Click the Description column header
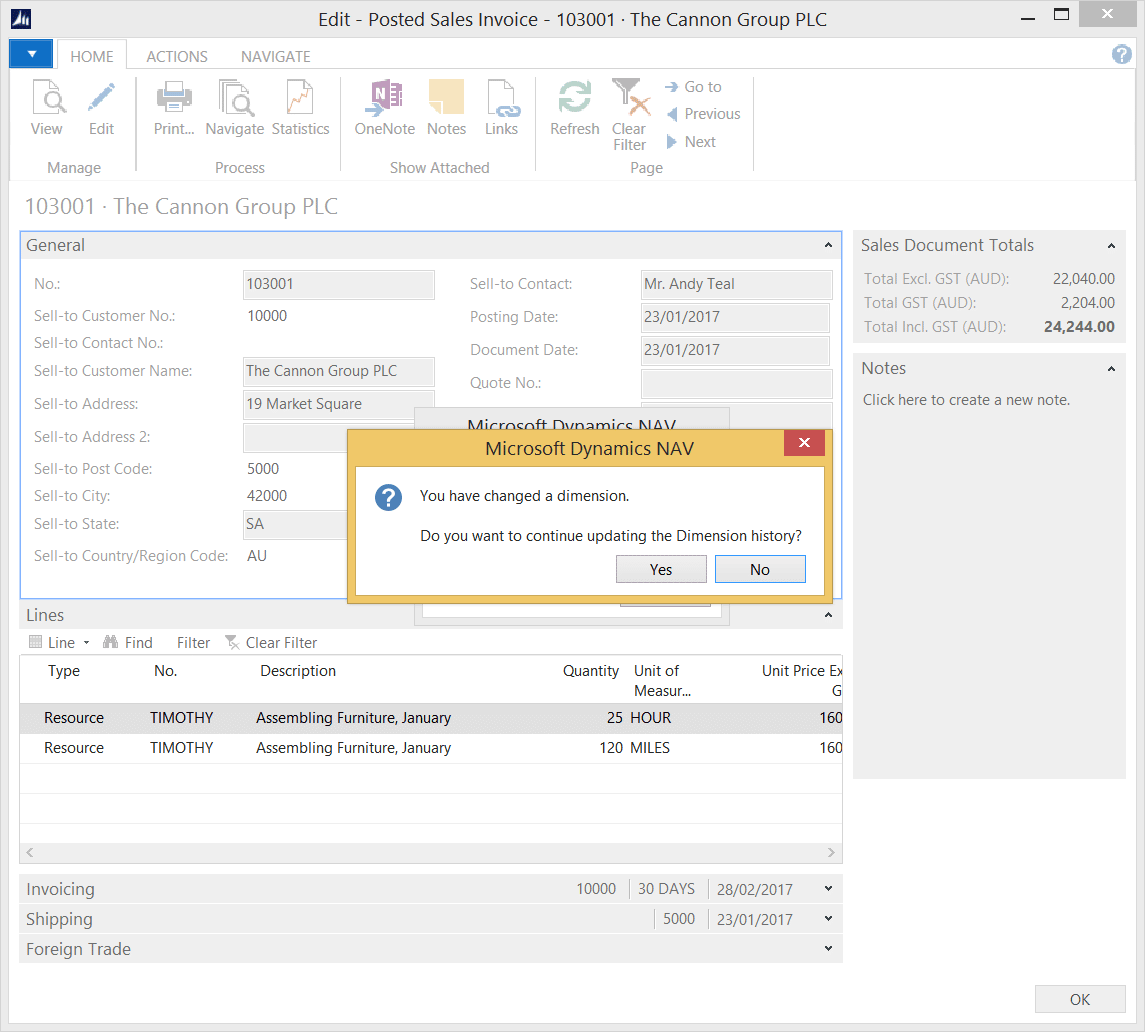The height and width of the screenshot is (1032, 1145). click(298, 670)
